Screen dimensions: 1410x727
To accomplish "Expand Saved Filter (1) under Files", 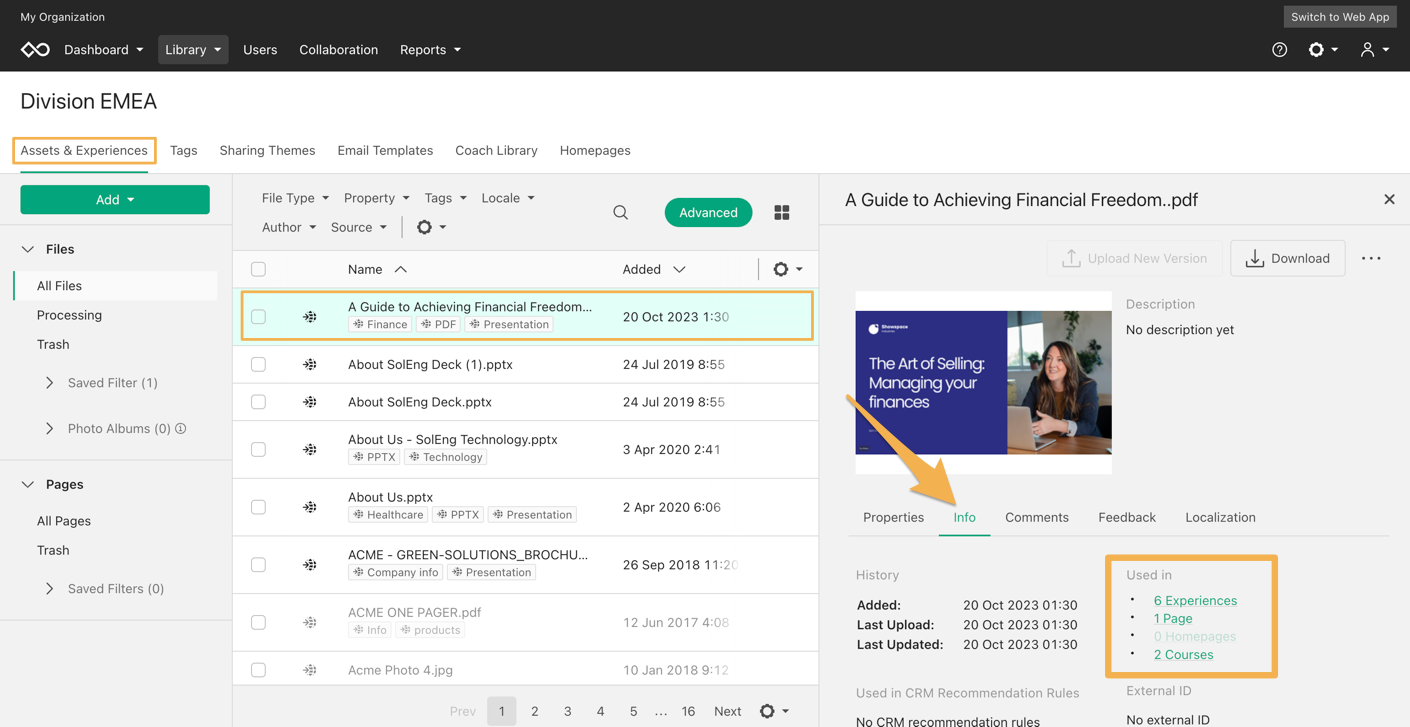I will pyautogui.click(x=49, y=383).
